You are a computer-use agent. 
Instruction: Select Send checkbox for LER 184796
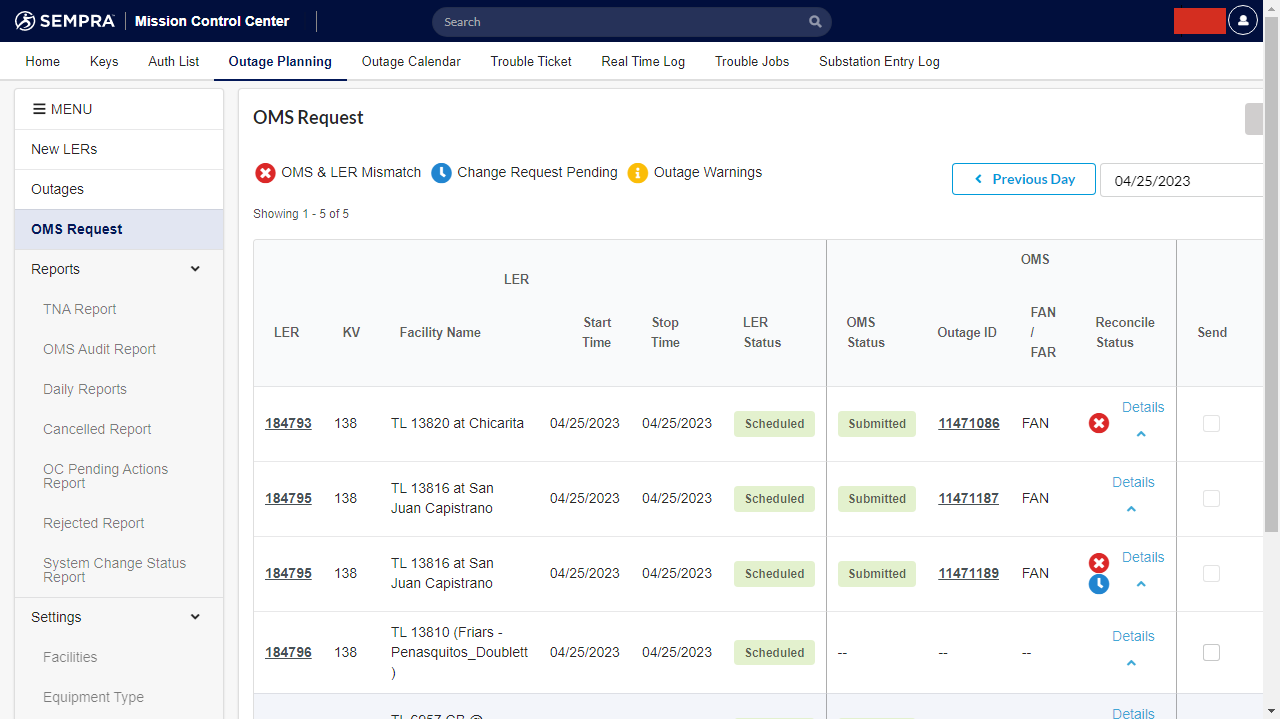[x=1211, y=653]
